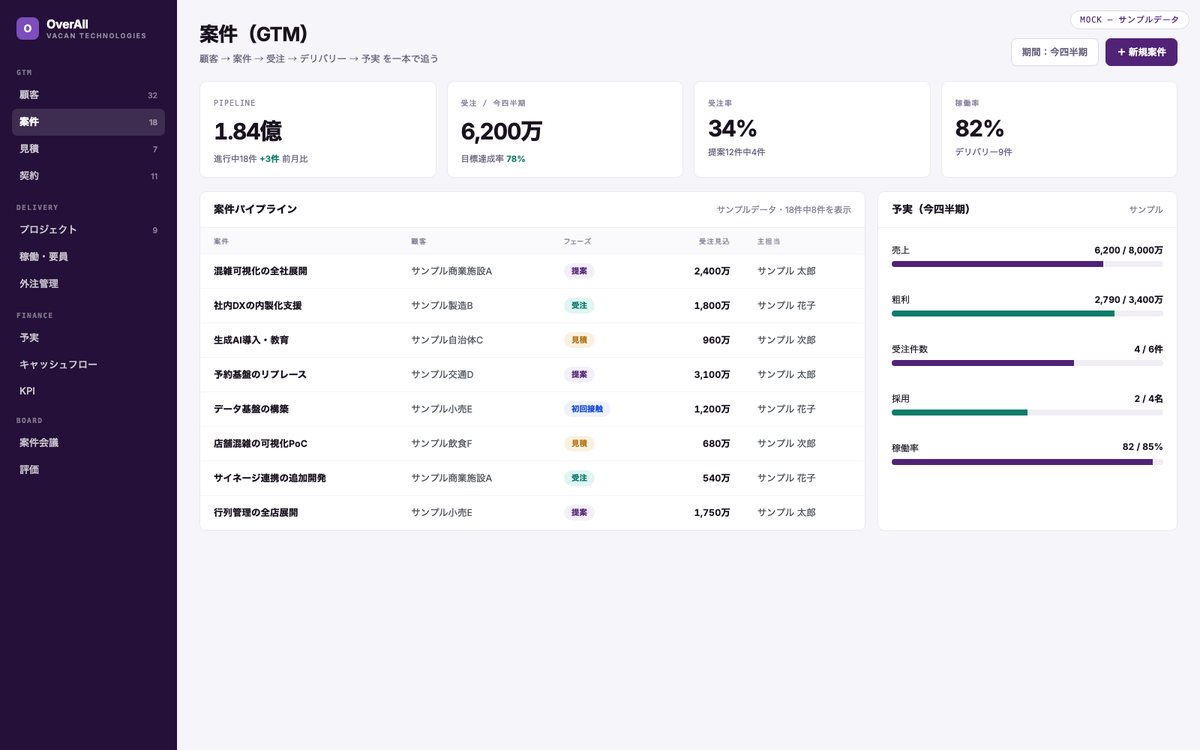Open データ基盤の構築 row
Screen dimensions: 1200x750
click(x=532, y=409)
